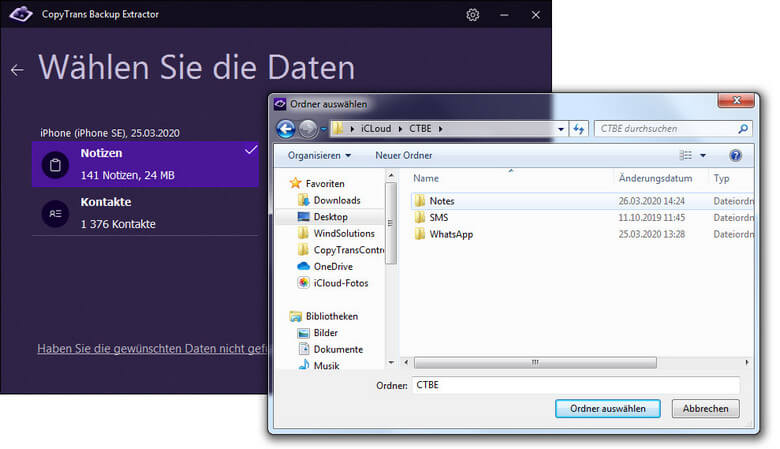Image resolution: width=780 pixels, height=449 pixels.
Task: Click the Kontakte contact card icon
Action: [x=55, y=214]
